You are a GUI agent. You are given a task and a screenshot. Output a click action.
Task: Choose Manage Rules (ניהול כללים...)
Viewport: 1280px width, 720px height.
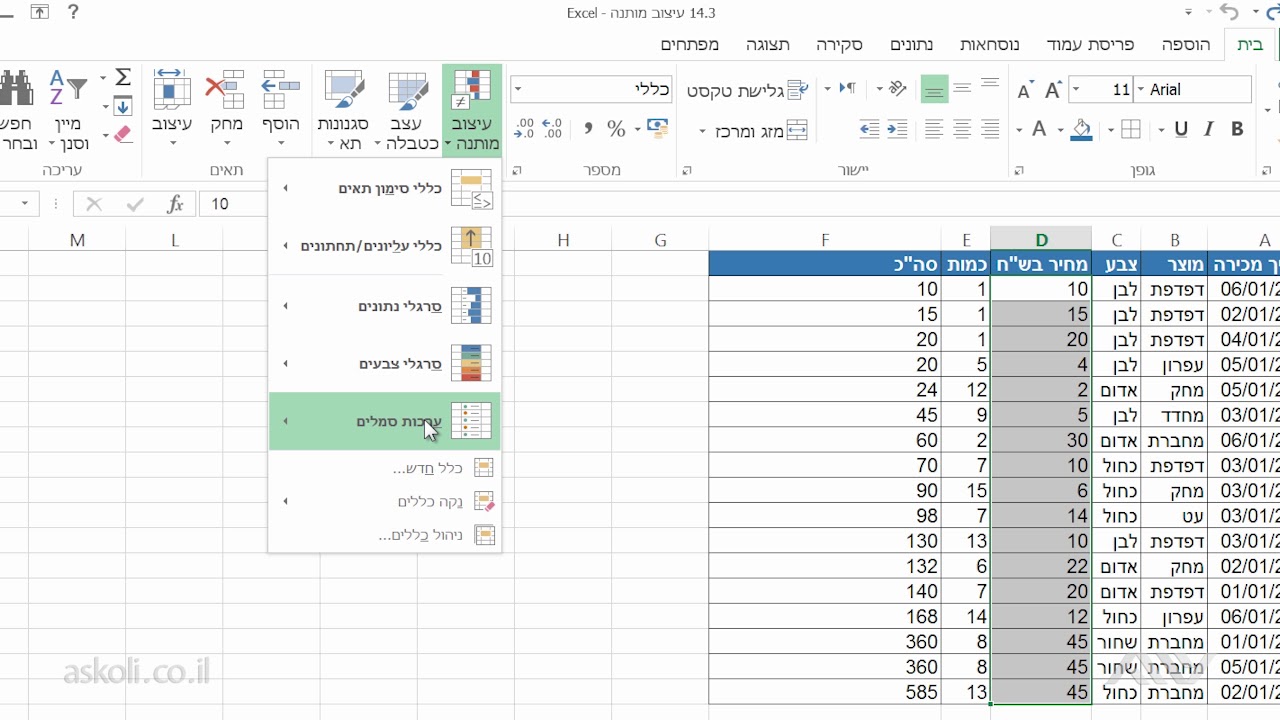click(x=385, y=535)
